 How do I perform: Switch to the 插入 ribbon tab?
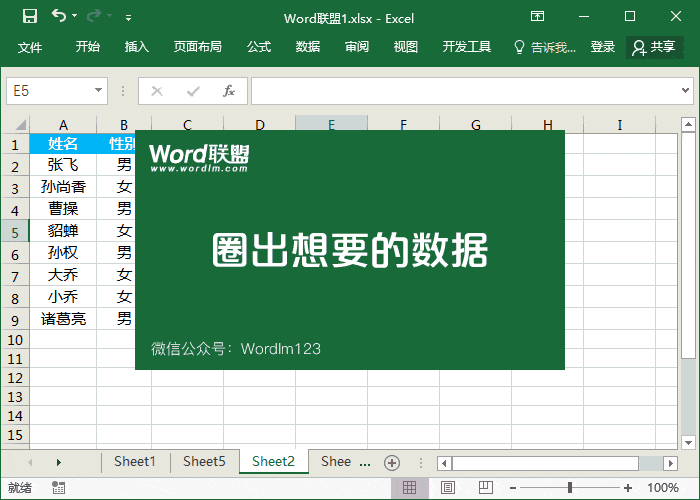137,46
